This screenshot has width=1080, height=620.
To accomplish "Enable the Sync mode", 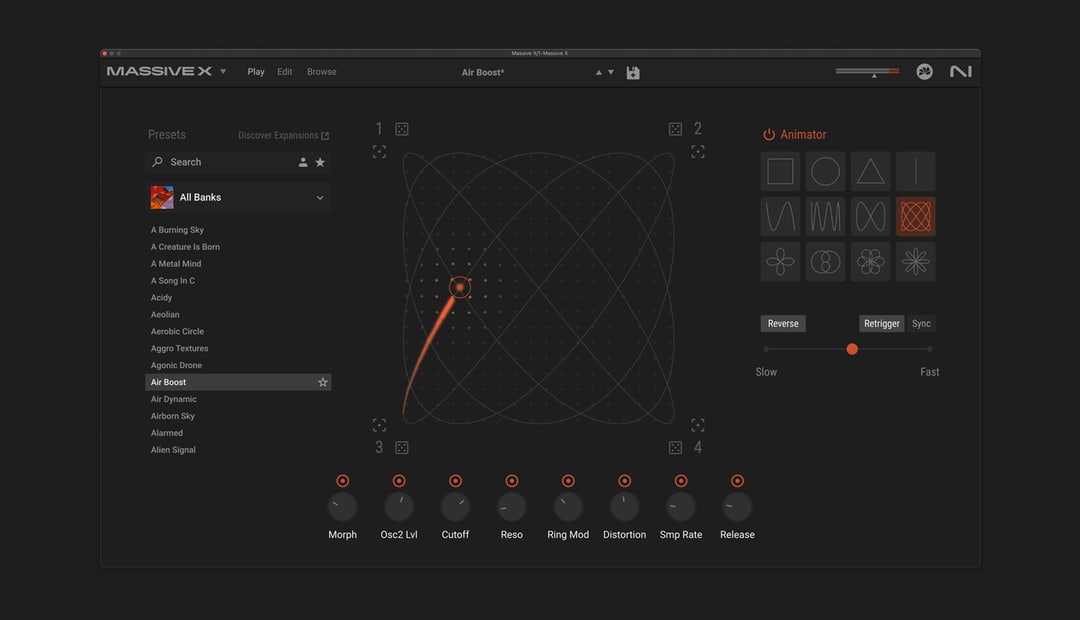I will (x=921, y=324).
